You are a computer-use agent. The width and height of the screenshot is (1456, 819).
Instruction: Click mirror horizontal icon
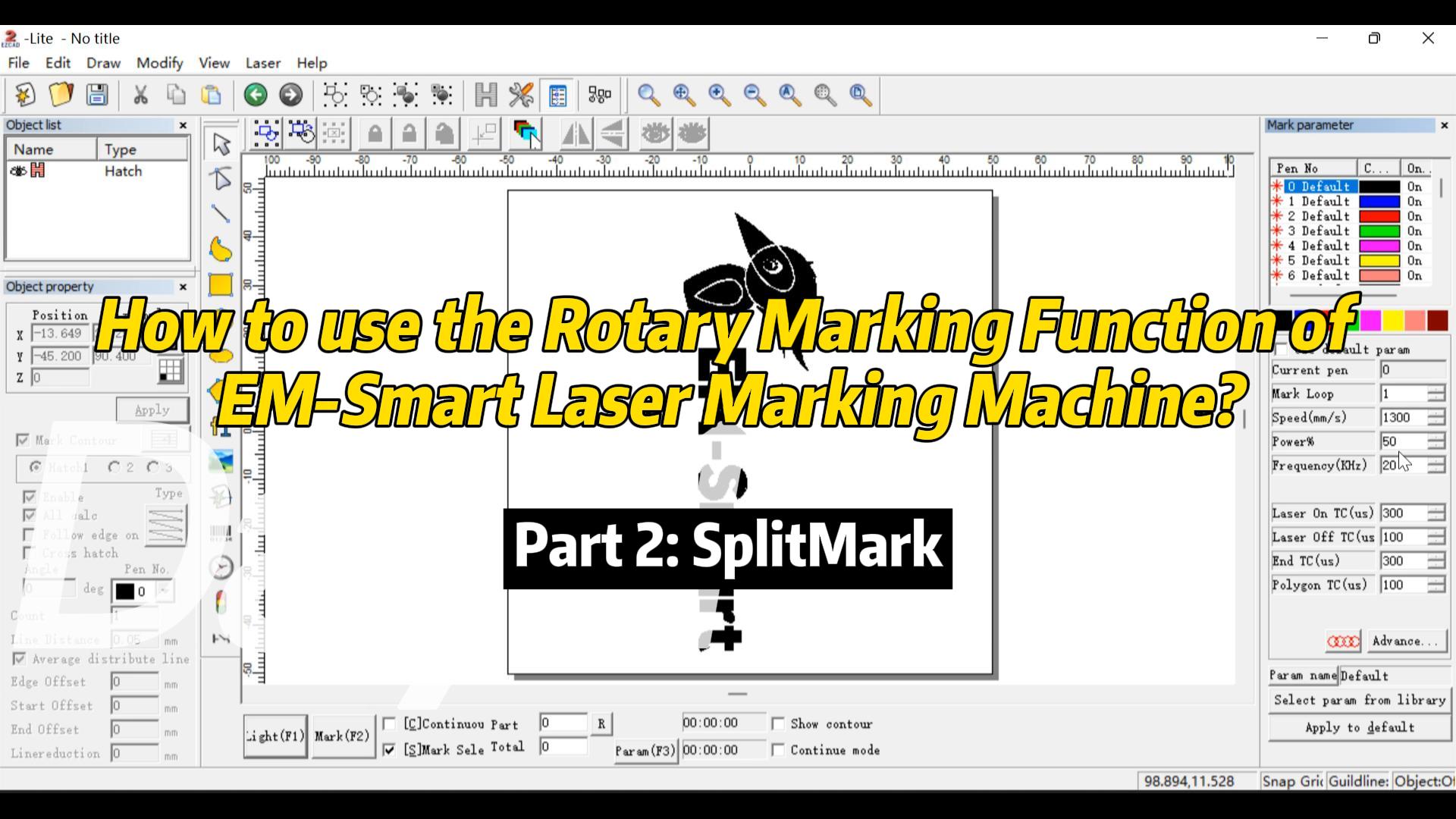[x=576, y=134]
